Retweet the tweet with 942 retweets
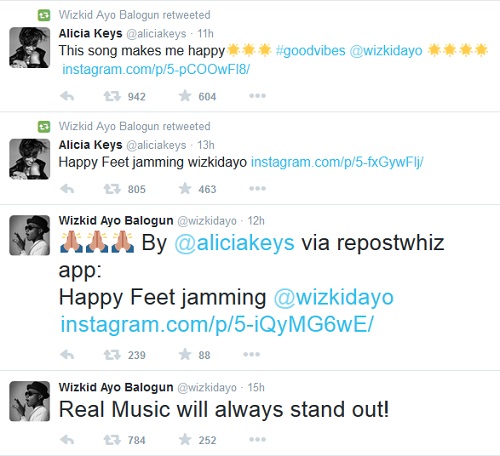The height and width of the screenshot is (456, 500). [x=112, y=96]
